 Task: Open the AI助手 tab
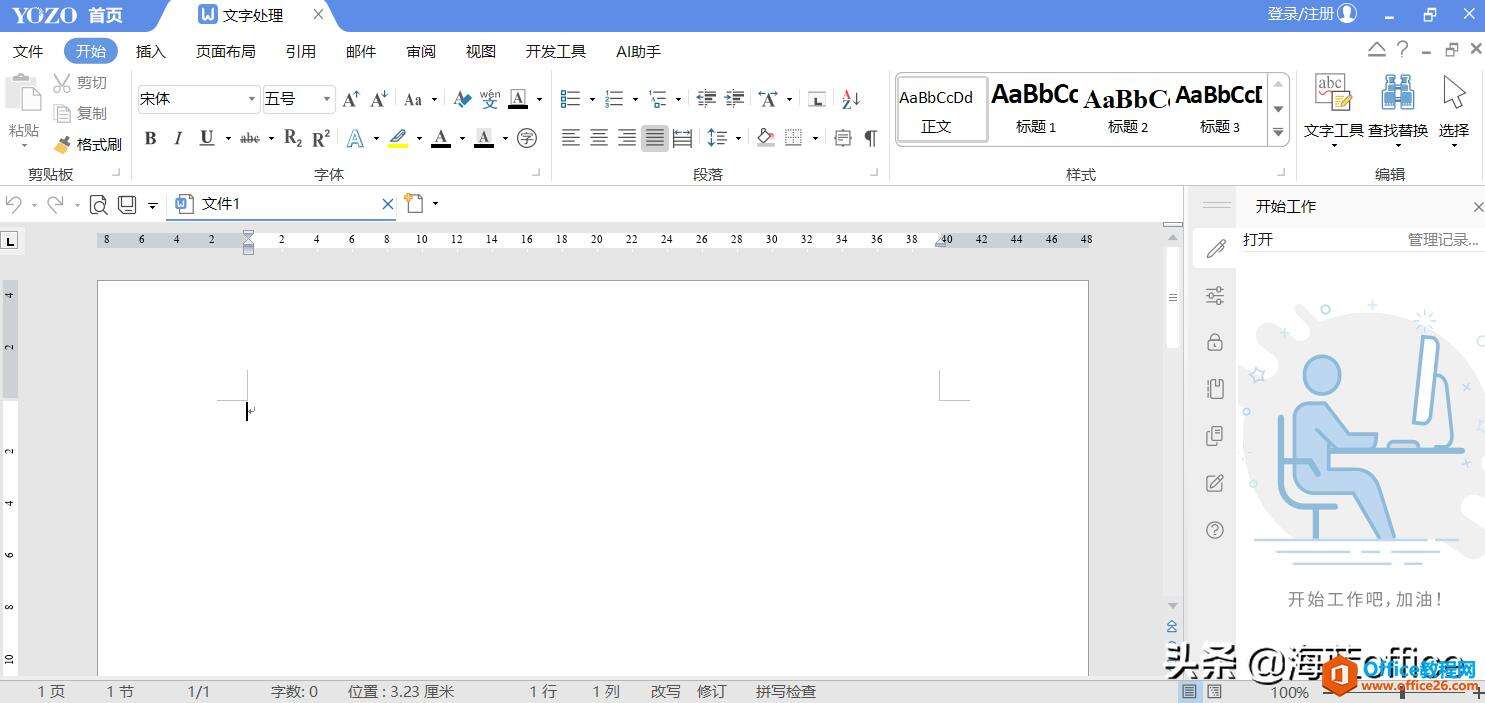pyautogui.click(x=638, y=51)
